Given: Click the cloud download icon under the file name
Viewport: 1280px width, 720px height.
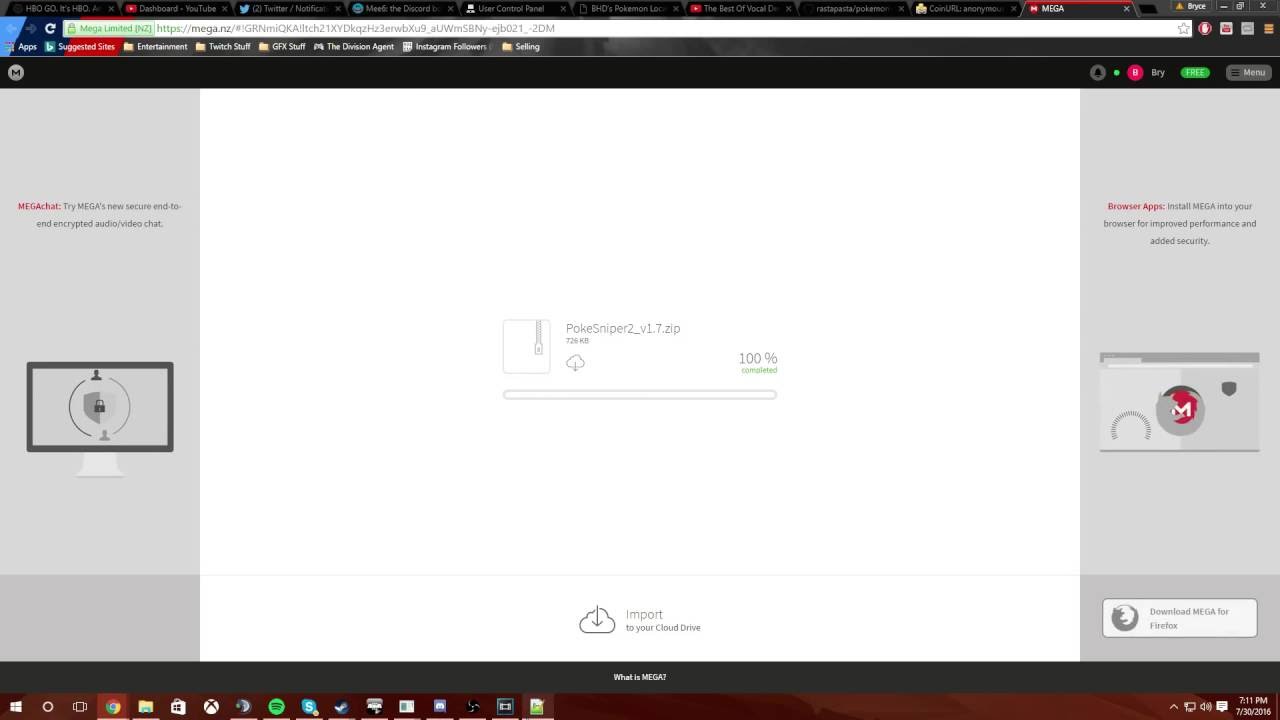Looking at the screenshot, I should (575, 363).
